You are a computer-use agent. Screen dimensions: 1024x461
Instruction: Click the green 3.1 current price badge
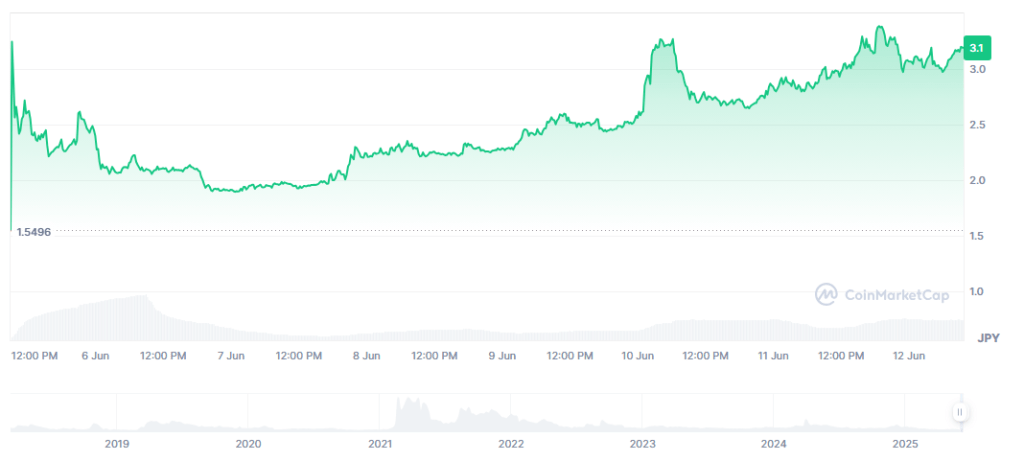click(x=976, y=48)
